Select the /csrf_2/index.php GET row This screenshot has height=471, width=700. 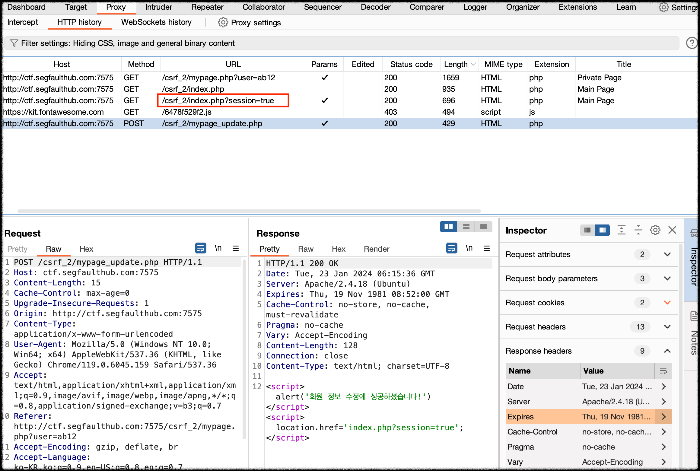[350, 89]
